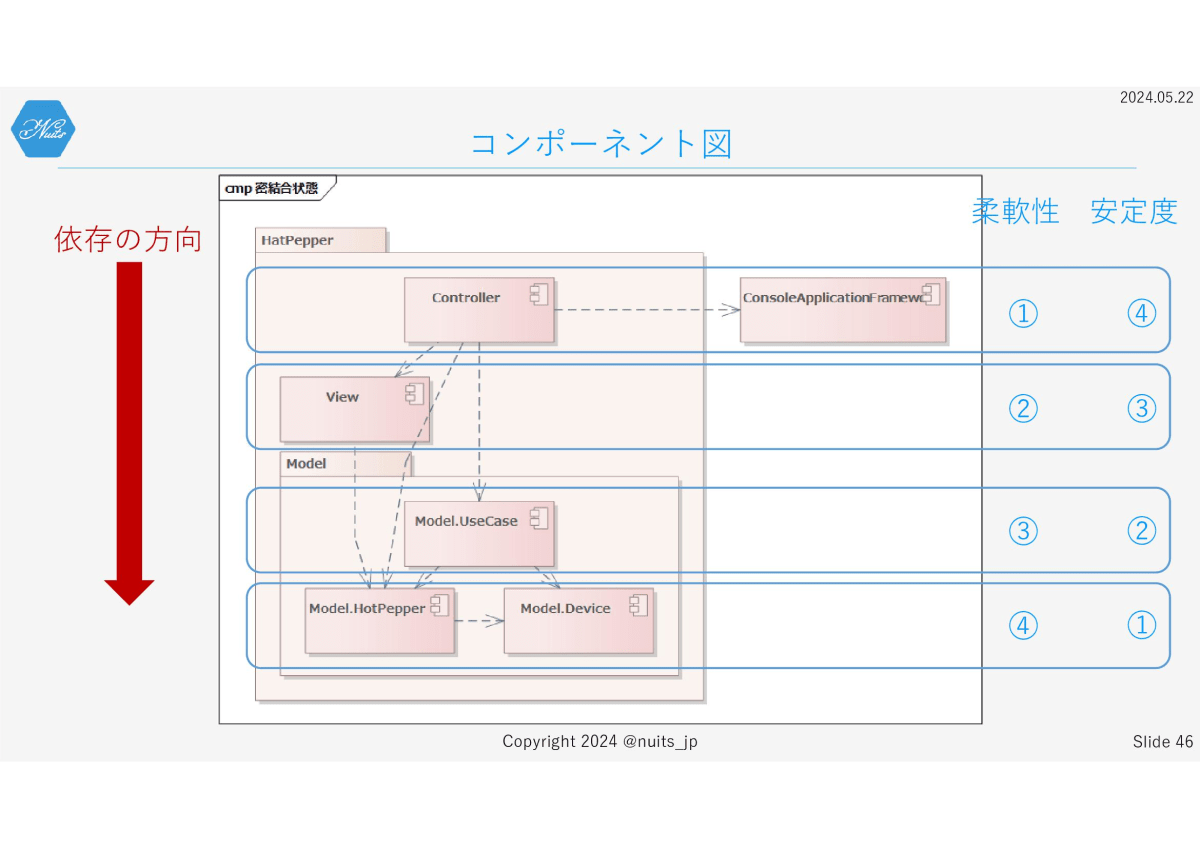Click the component icon on Model.Device box
The width and height of the screenshot is (1200, 848).
pos(638,605)
